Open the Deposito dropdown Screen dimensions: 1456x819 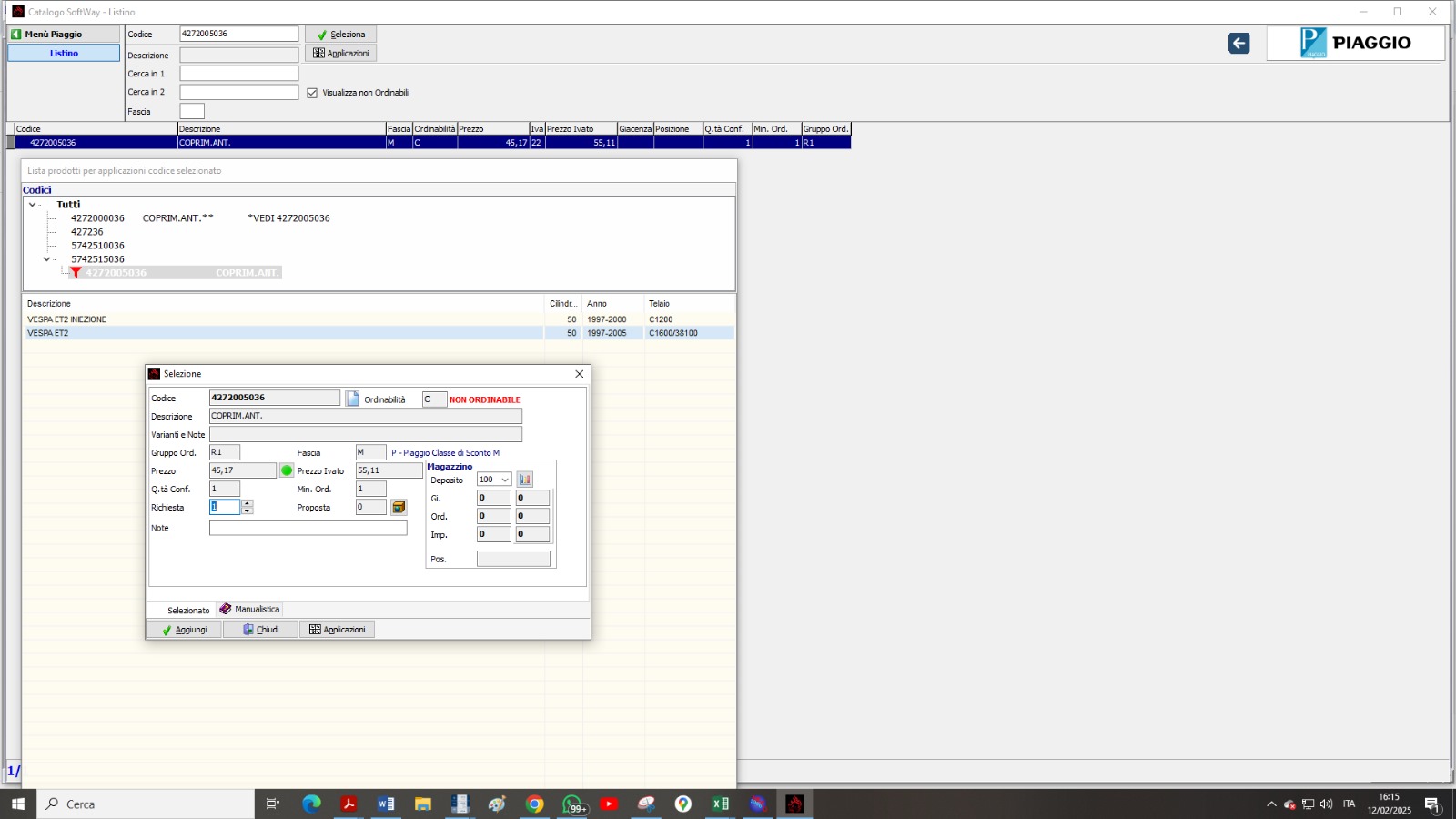(505, 480)
